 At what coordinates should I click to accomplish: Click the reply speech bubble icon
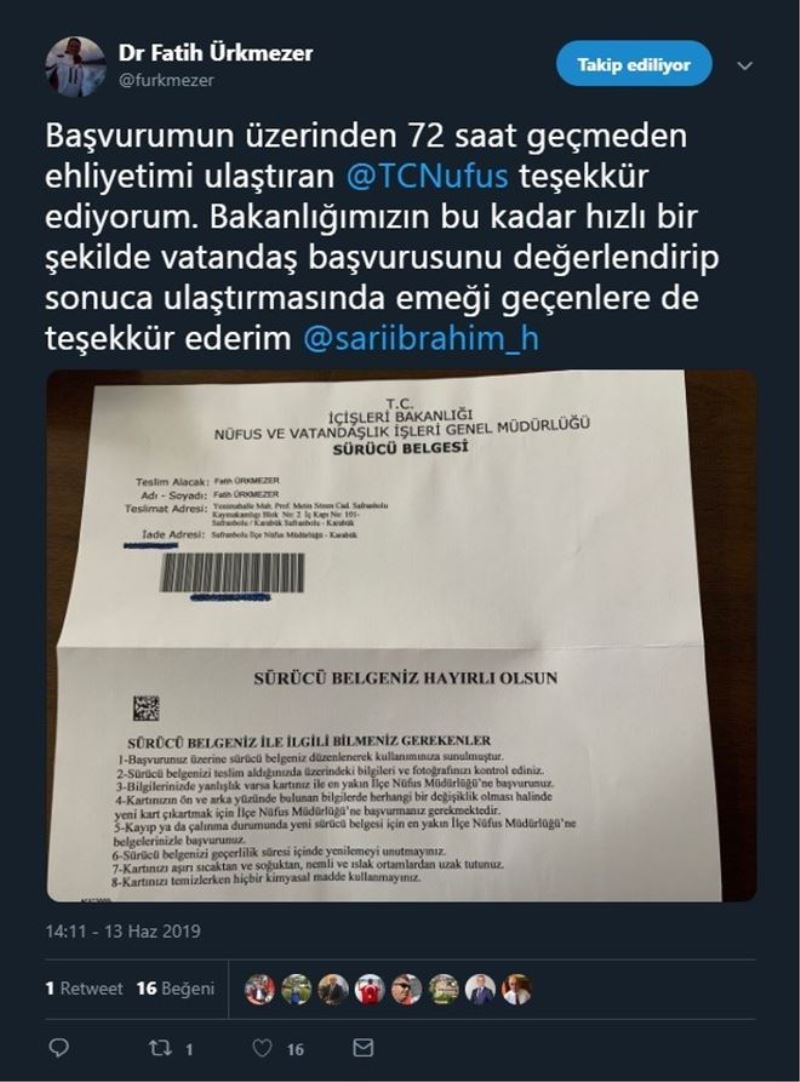(59, 1048)
